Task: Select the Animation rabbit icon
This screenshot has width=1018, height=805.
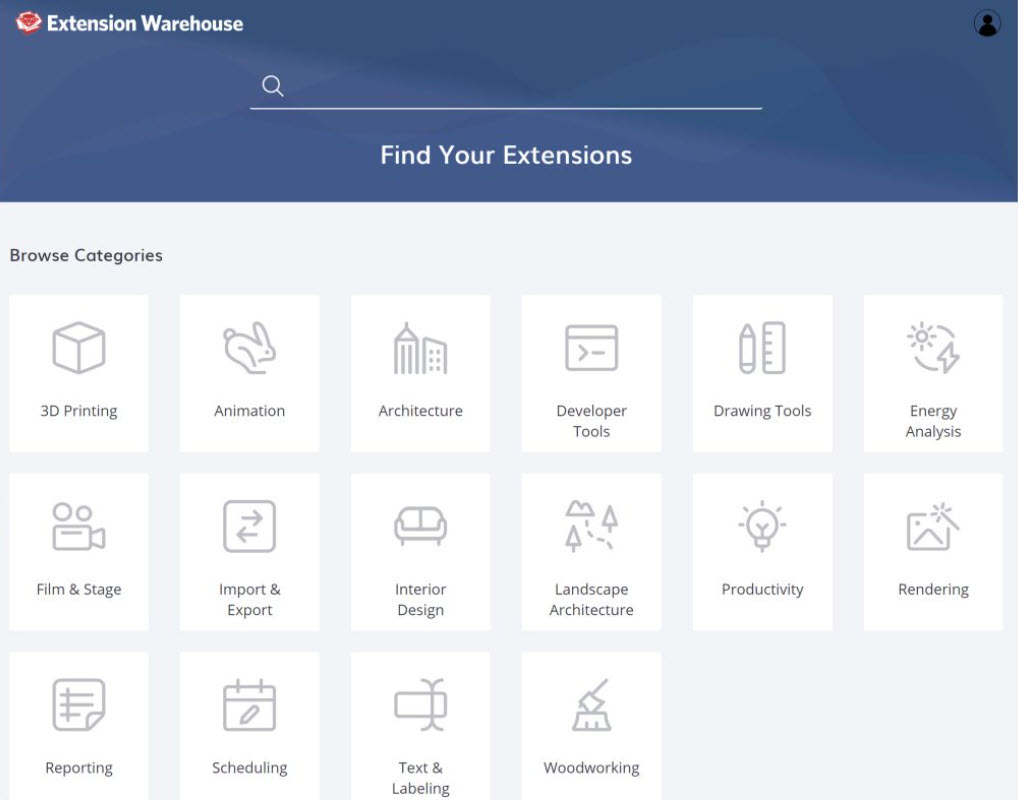Action: click(x=249, y=348)
